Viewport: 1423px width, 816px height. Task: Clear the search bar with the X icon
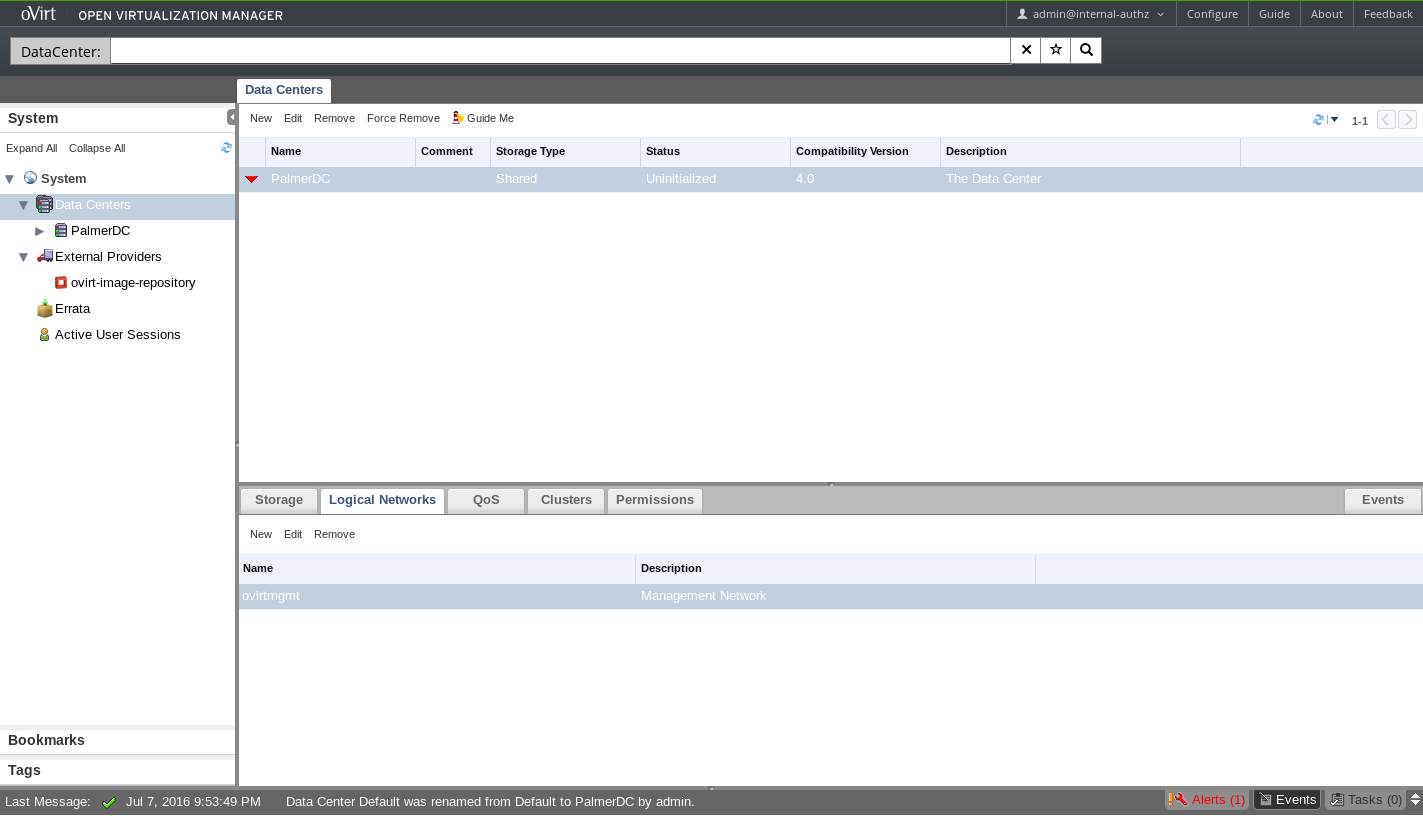[1026, 50]
